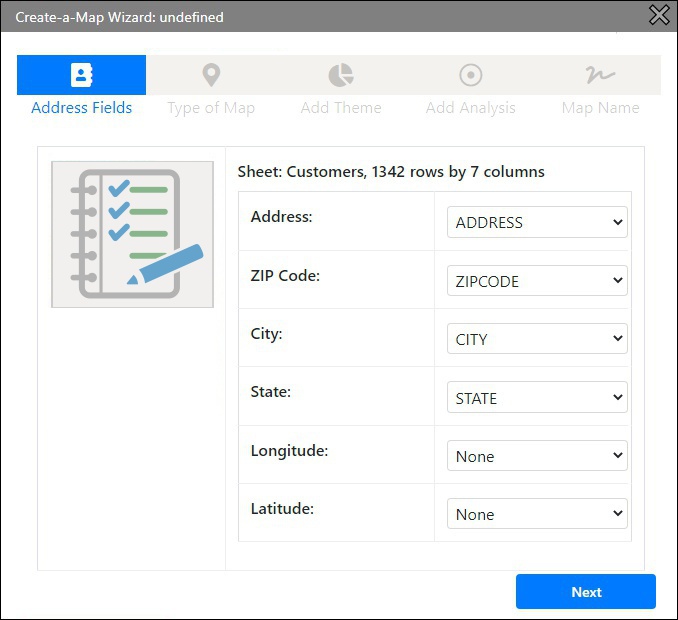Expand the Latitude dropdown set to None
This screenshot has width=678, height=620.
[x=536, y=514]
